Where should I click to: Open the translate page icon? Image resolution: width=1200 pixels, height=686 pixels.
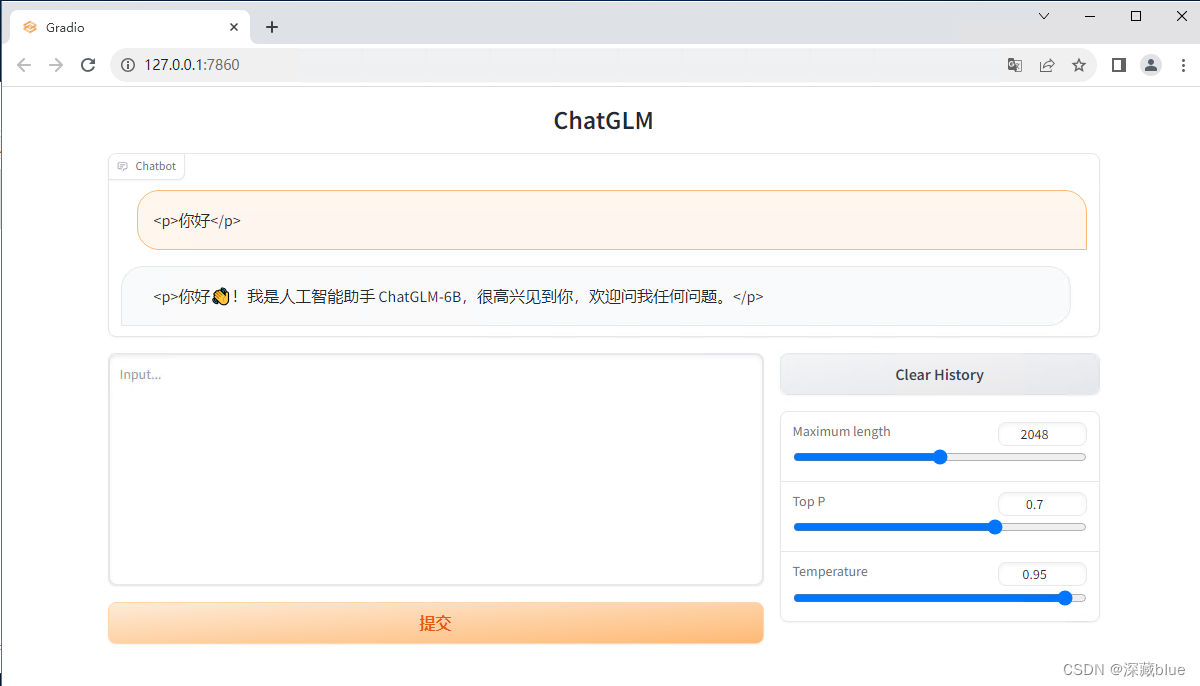(x=1015, y=65)
